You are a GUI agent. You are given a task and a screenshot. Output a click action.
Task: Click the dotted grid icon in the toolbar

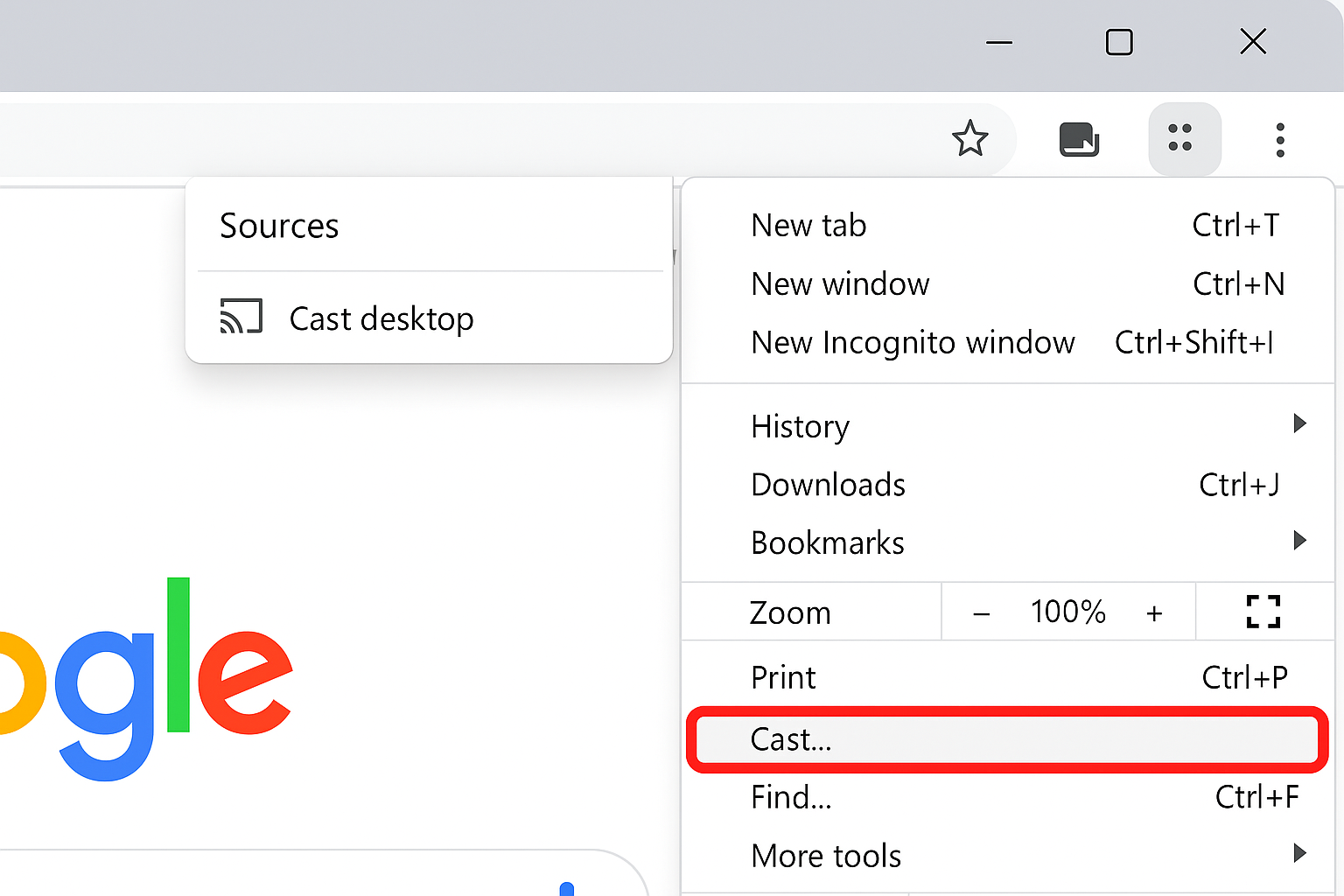click(1183, 139)
